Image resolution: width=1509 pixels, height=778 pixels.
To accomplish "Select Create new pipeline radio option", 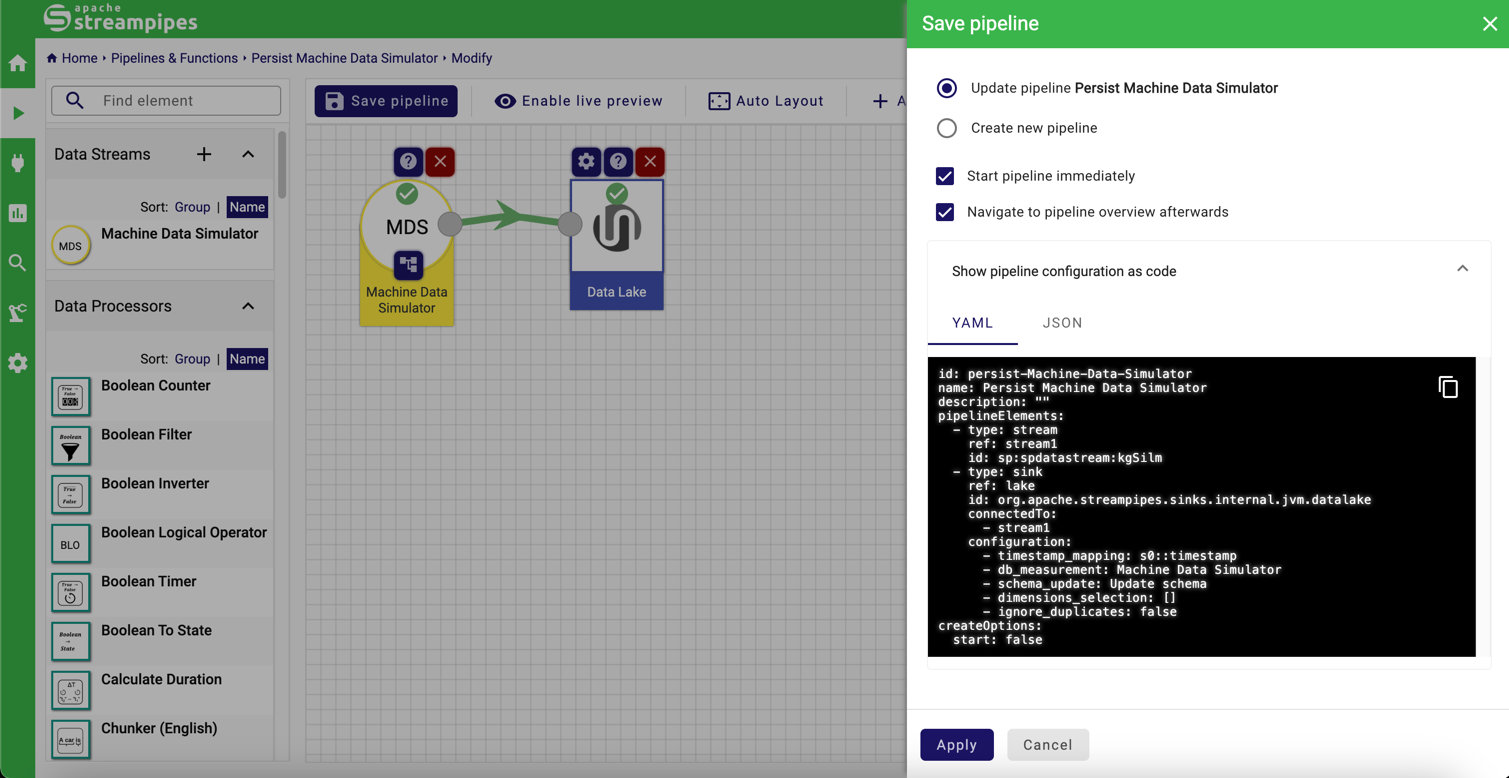I will (x=946, y=128).
